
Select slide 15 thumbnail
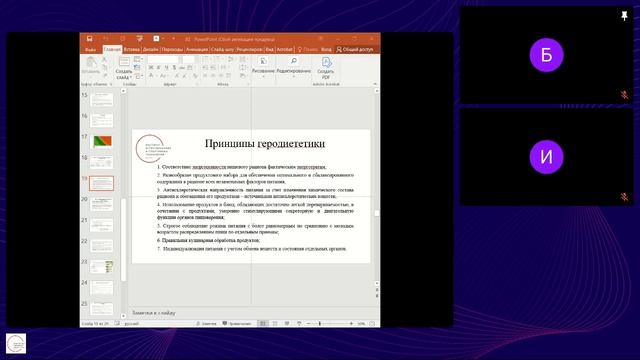point(101,100)
